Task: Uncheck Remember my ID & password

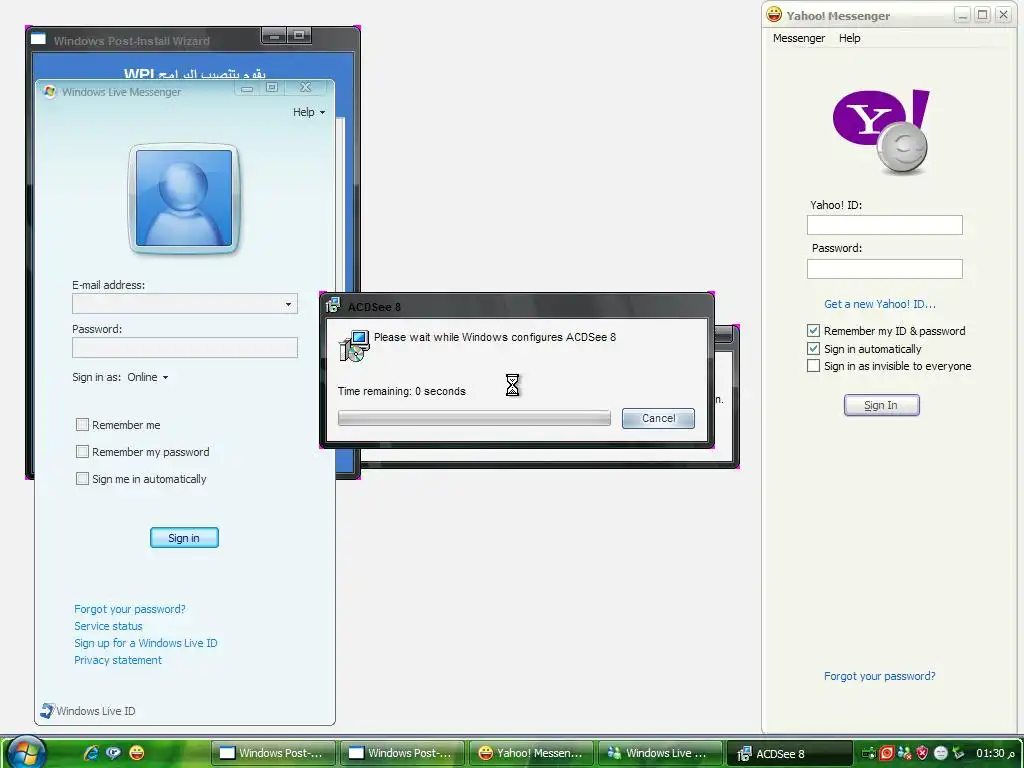Action: [x=813, y=330]
